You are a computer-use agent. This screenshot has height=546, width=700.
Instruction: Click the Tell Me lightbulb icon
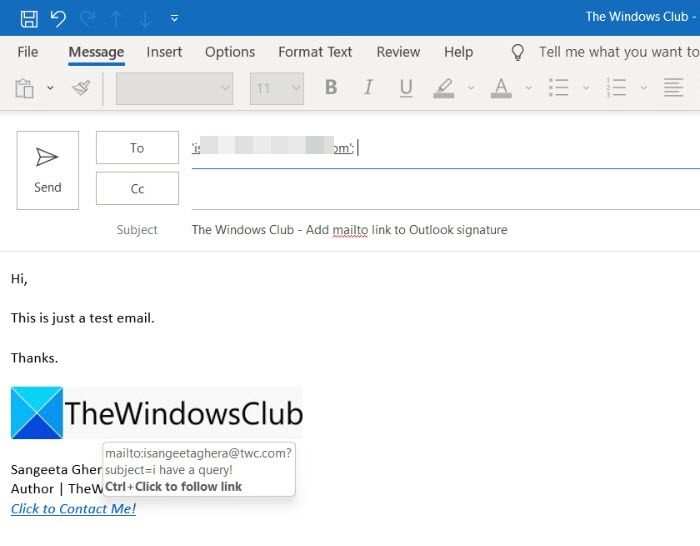click(517, 52)
